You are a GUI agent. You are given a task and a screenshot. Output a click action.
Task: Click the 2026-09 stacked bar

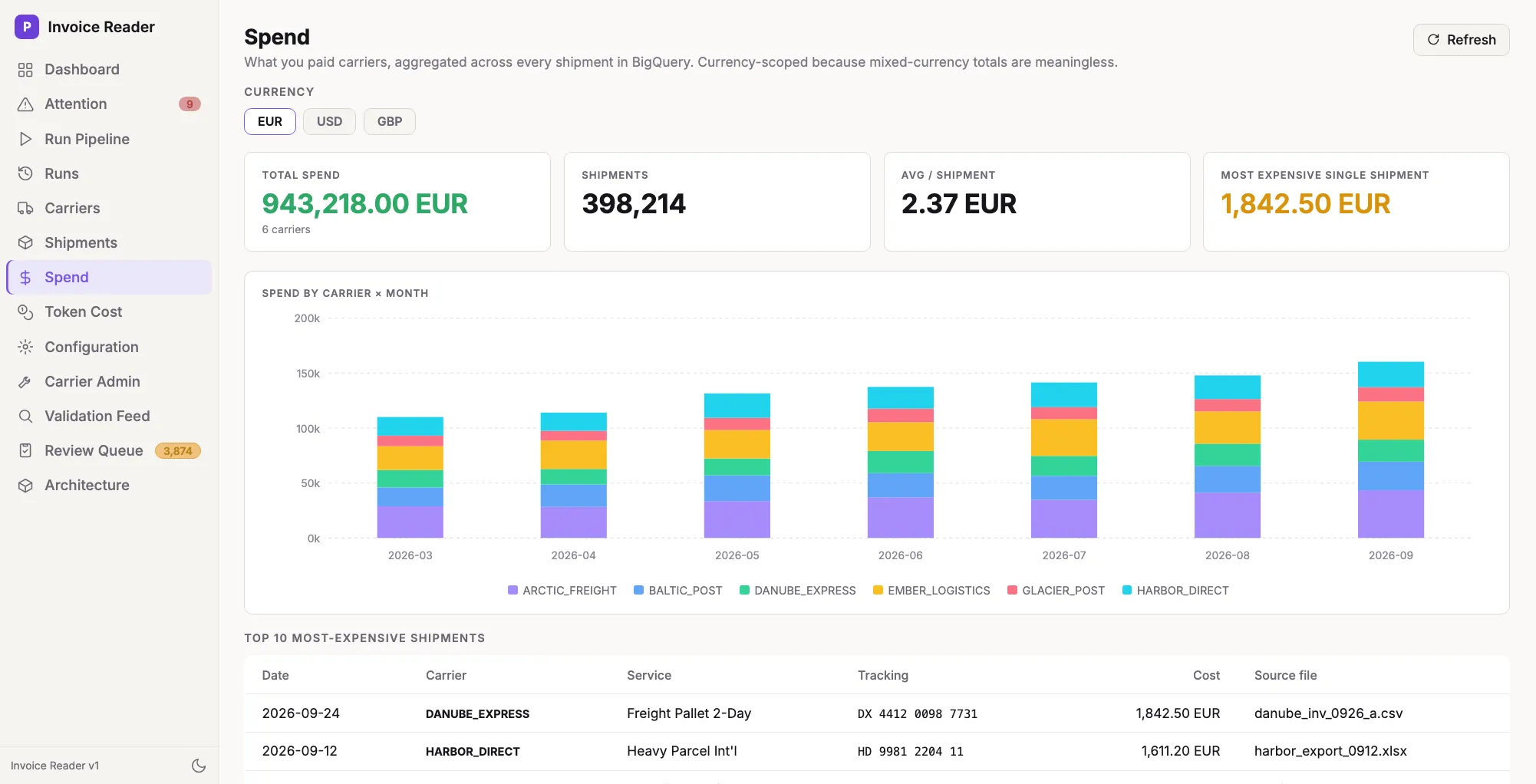[1391, 450]
